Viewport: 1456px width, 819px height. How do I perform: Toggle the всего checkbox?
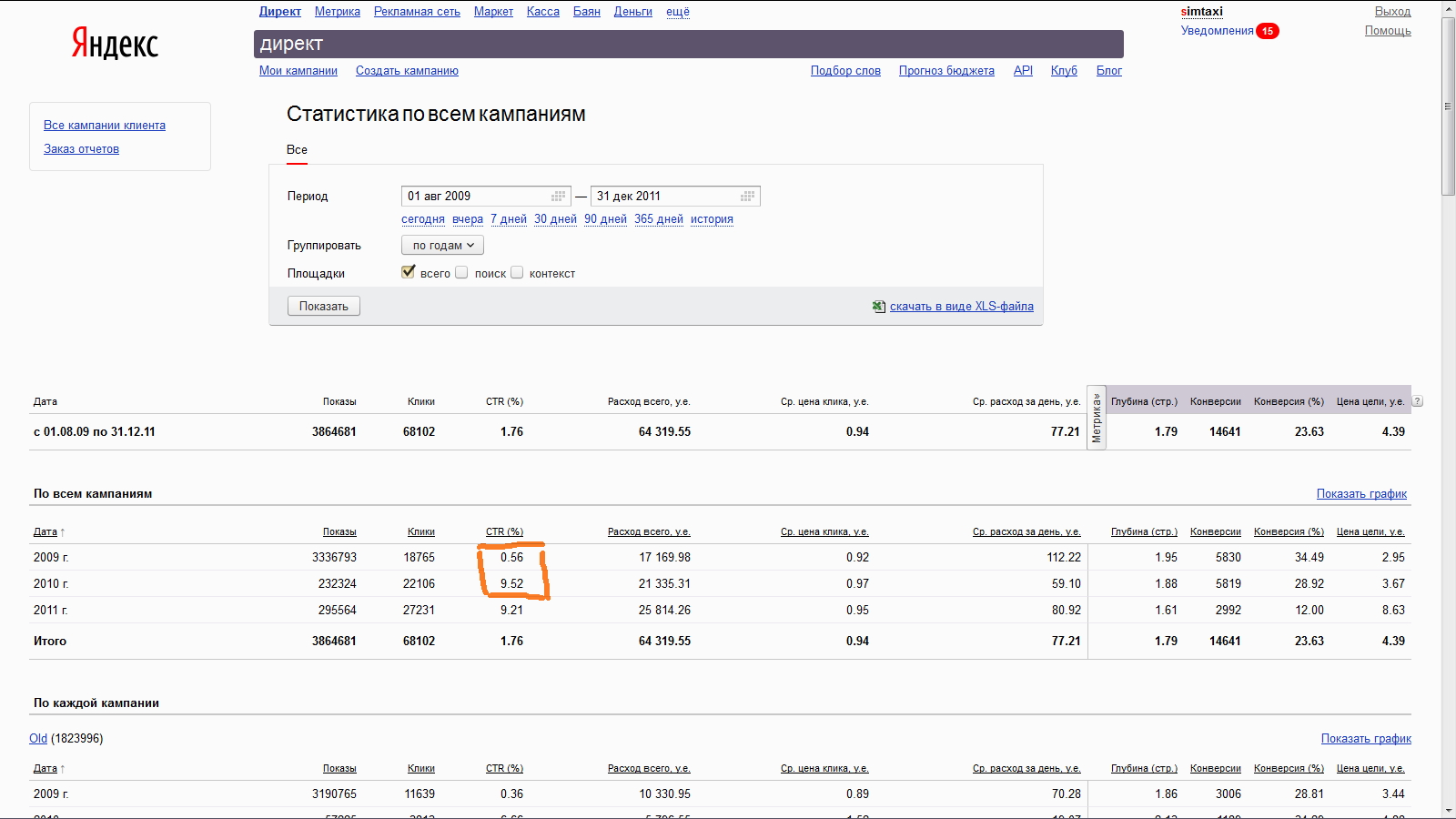(x=409, y=272)
